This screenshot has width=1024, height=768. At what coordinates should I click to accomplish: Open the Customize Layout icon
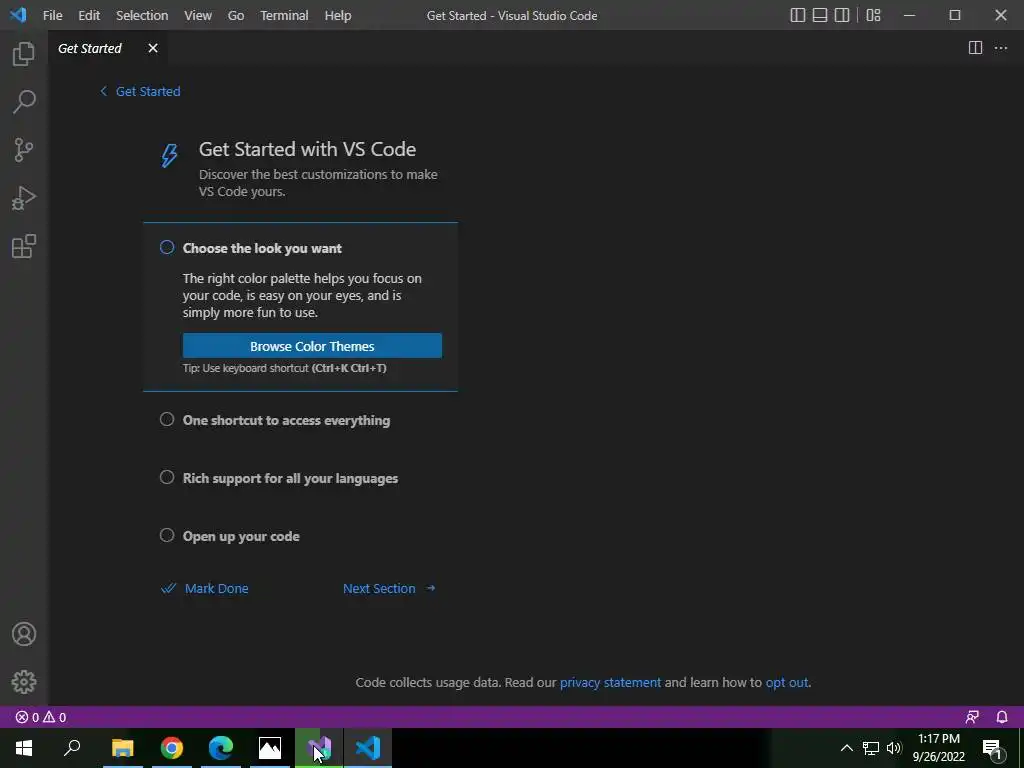(873, 15)
